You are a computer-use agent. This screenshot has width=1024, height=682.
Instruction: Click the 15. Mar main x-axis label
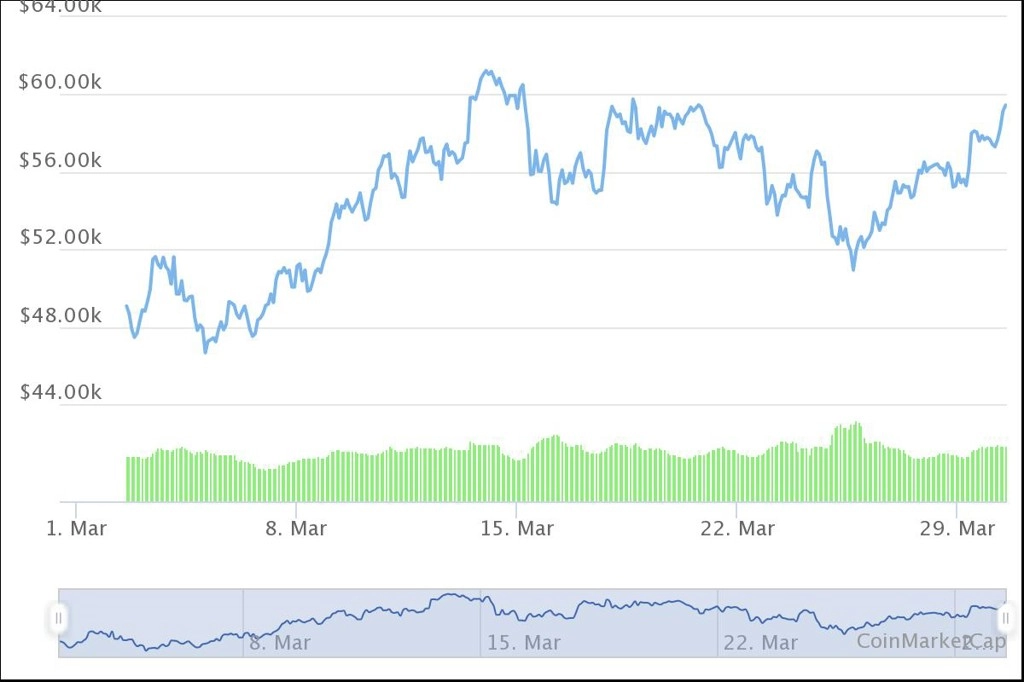coord(517,528)
